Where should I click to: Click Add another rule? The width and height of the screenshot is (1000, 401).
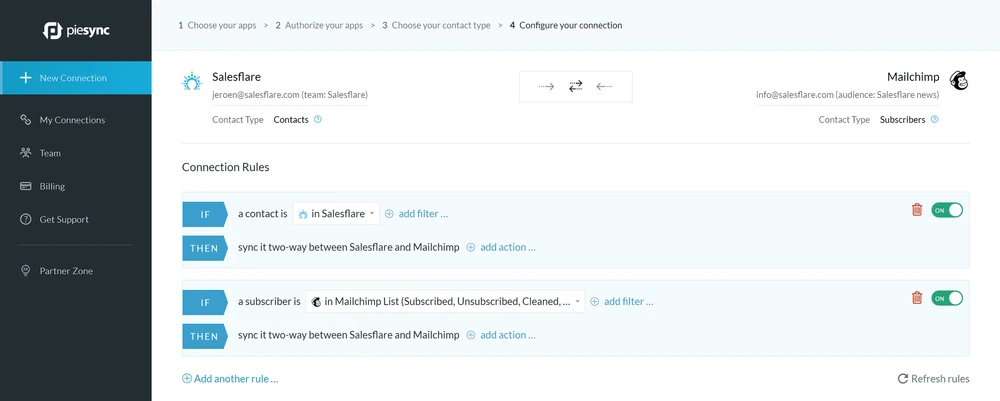(x=230, y=379)
